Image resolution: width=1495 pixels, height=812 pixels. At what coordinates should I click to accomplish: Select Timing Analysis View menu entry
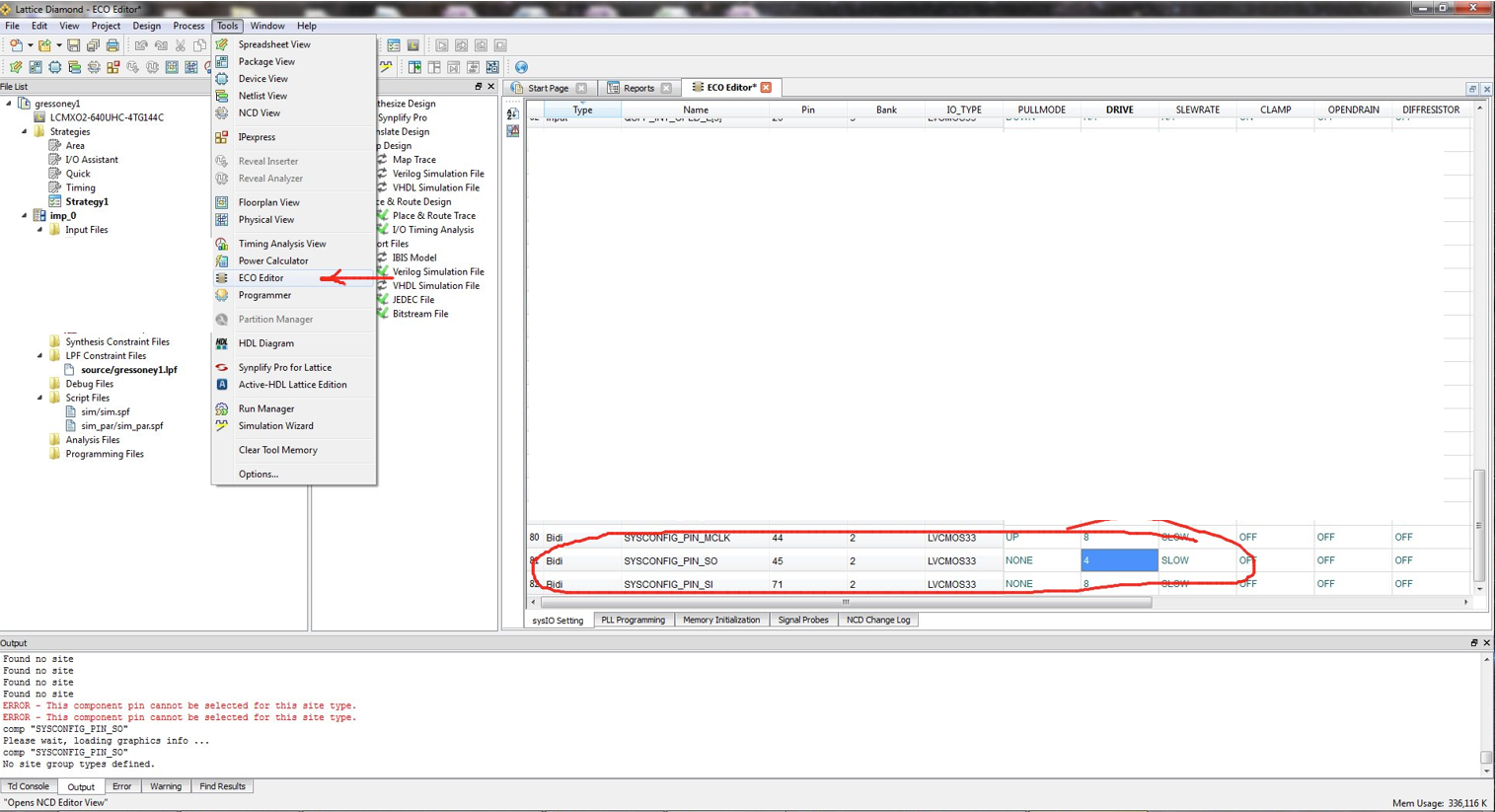tap(294, 244)
